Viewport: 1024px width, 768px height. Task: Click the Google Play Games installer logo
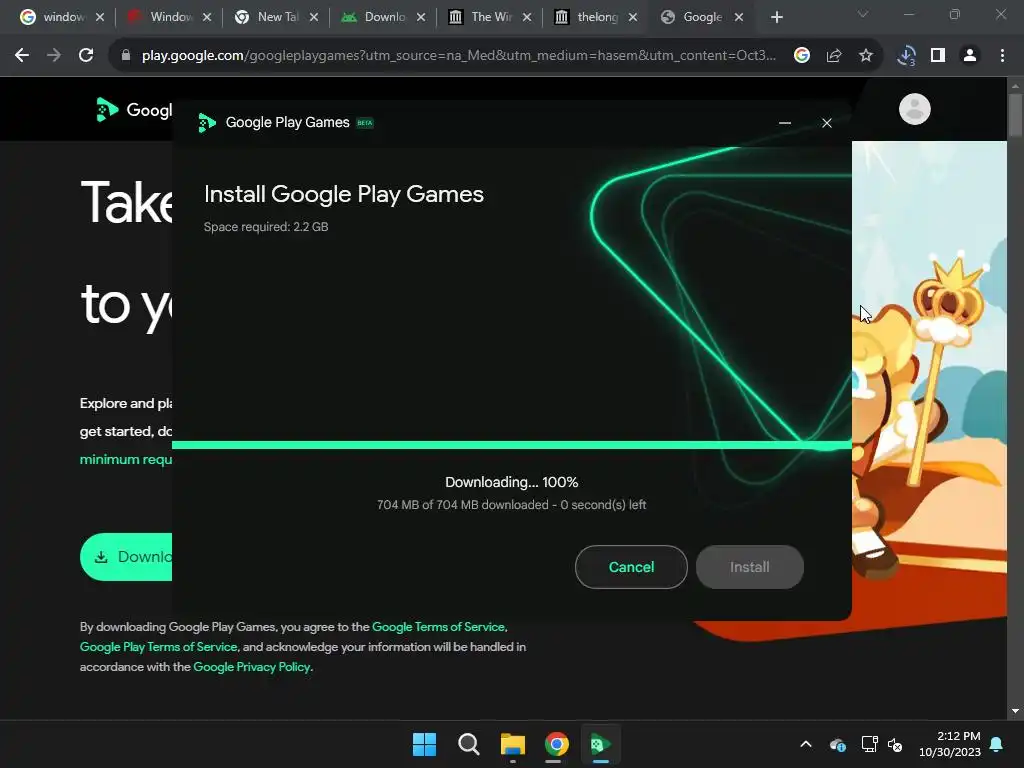206,122
